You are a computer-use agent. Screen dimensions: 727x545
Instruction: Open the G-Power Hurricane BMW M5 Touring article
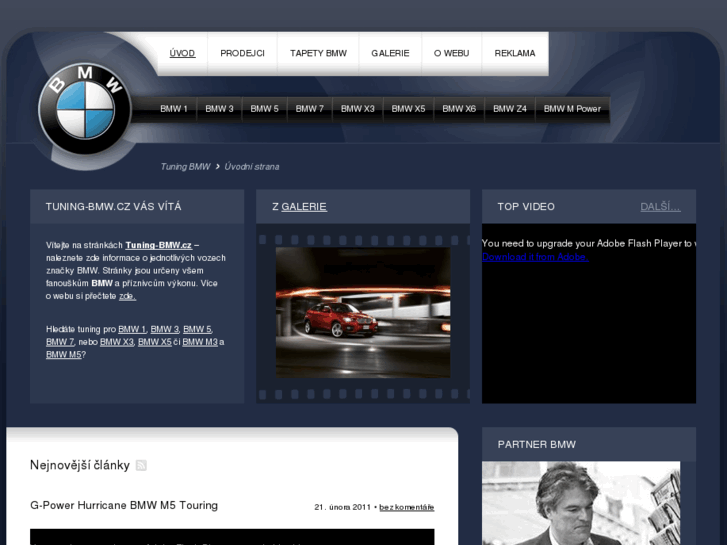(124, 505)
